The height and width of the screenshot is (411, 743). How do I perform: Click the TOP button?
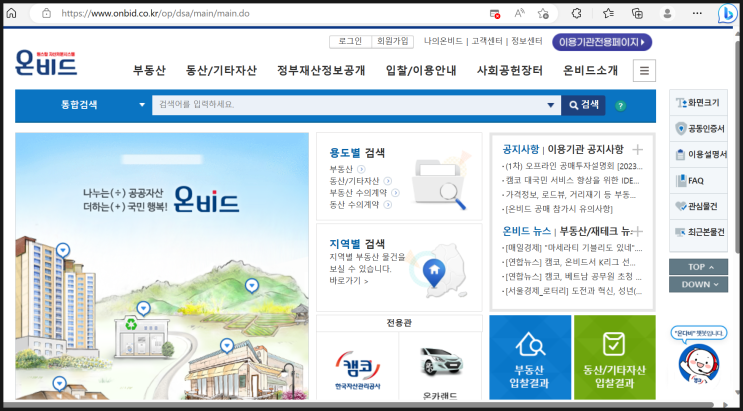tap(698, 267)
